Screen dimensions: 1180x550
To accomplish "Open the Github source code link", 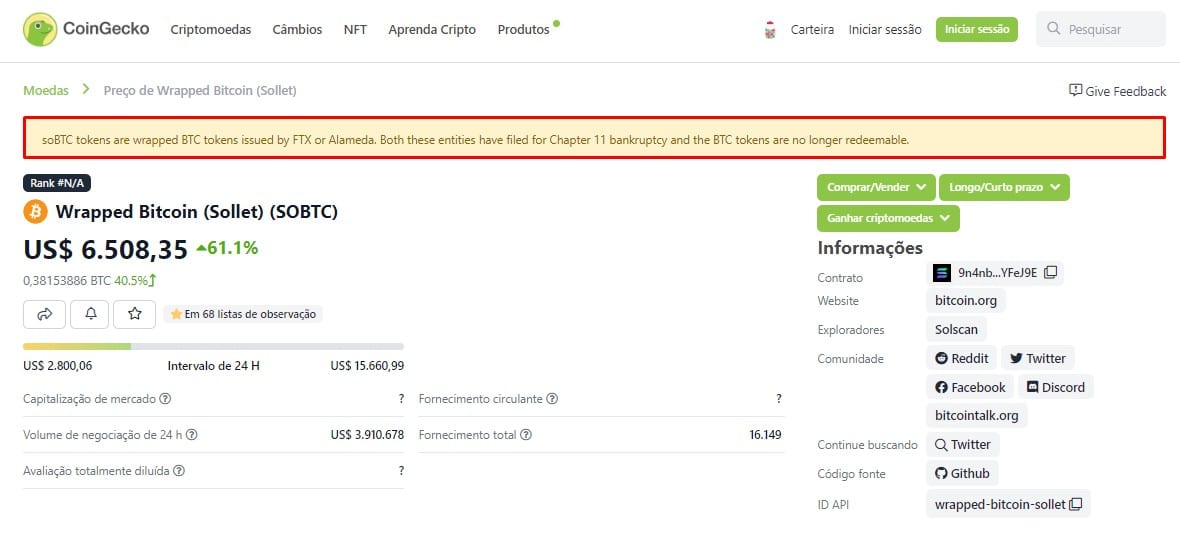I will 963,473.
